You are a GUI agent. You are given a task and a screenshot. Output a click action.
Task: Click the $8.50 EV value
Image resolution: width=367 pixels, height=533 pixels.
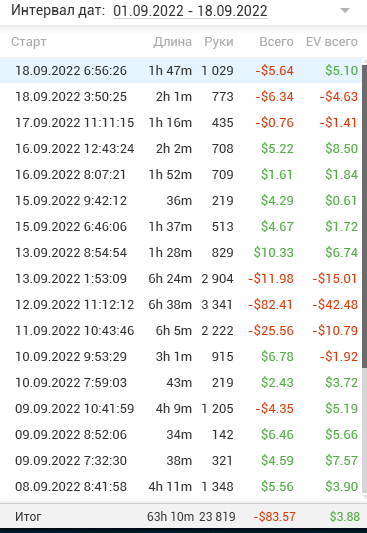pos(342,149)
